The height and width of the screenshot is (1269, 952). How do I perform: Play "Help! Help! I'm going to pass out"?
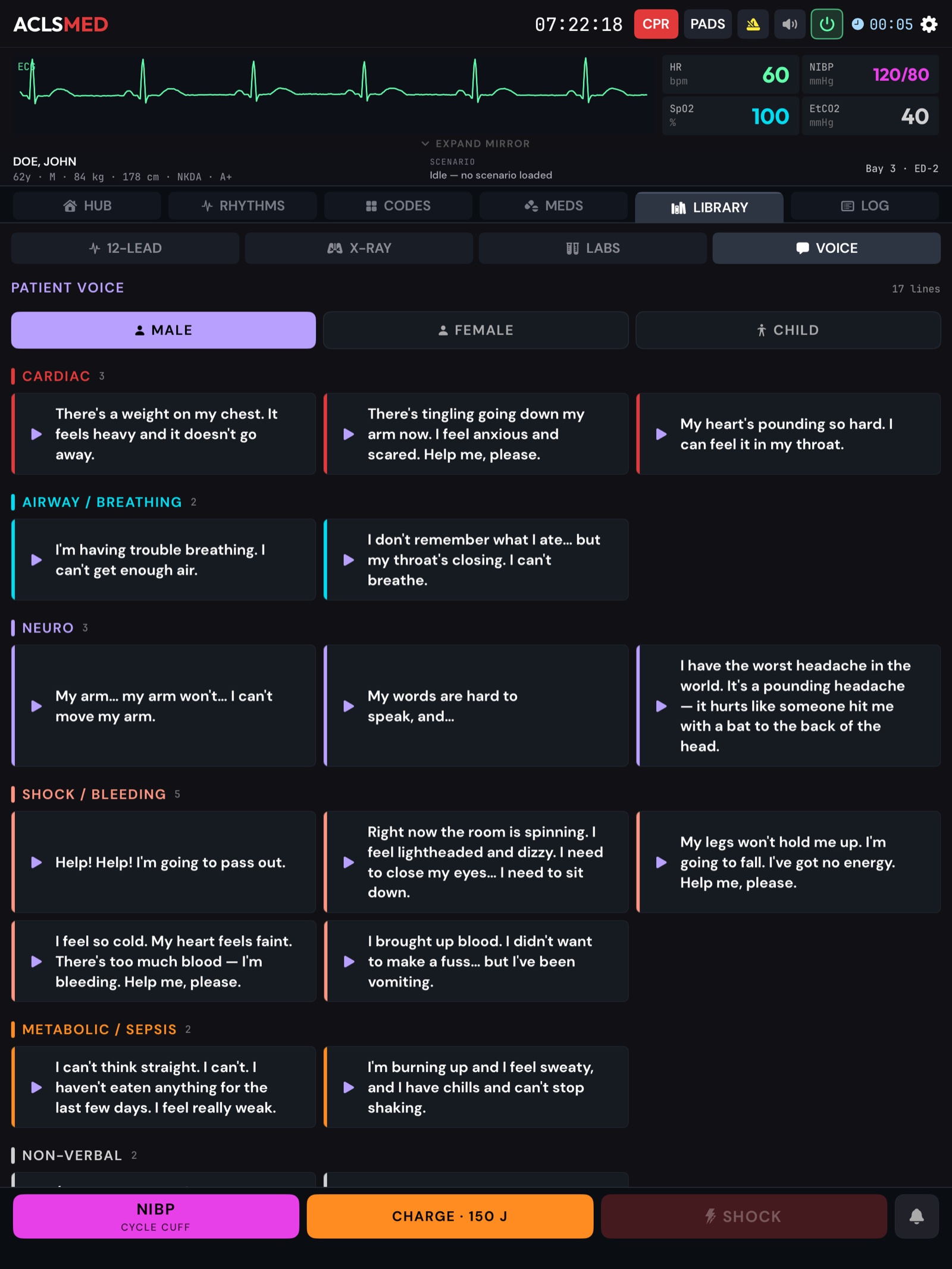pyautogui.click(x=164, y=862)
